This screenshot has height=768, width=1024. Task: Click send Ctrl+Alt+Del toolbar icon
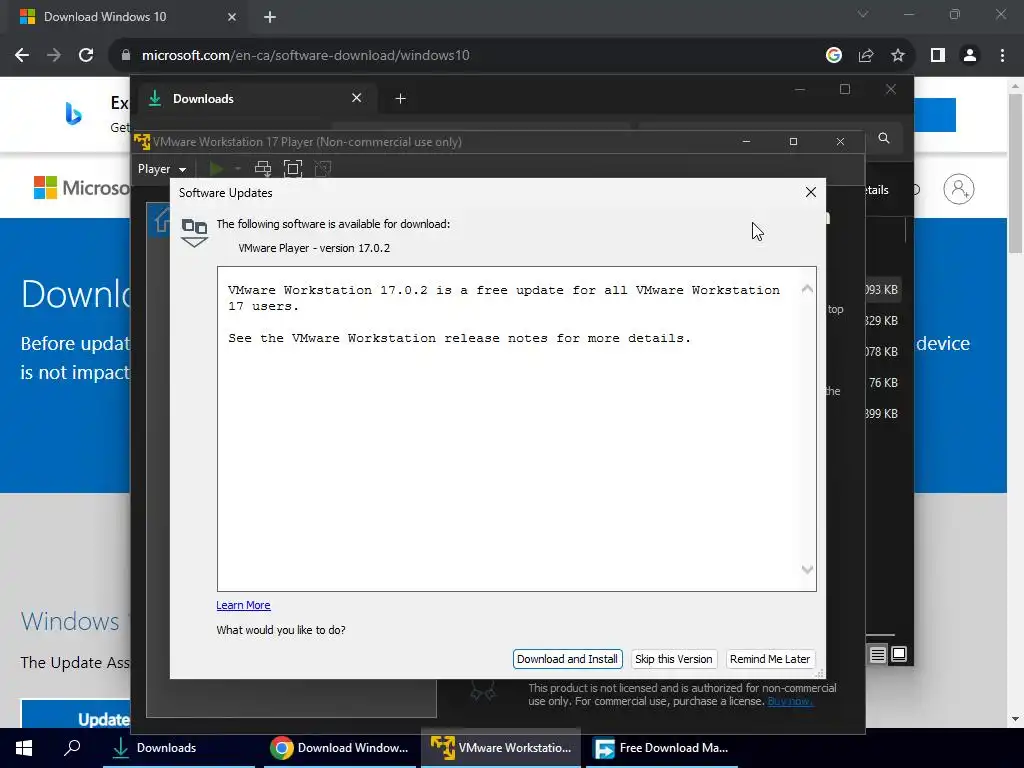pyautogui.click(x=263, y=169)
